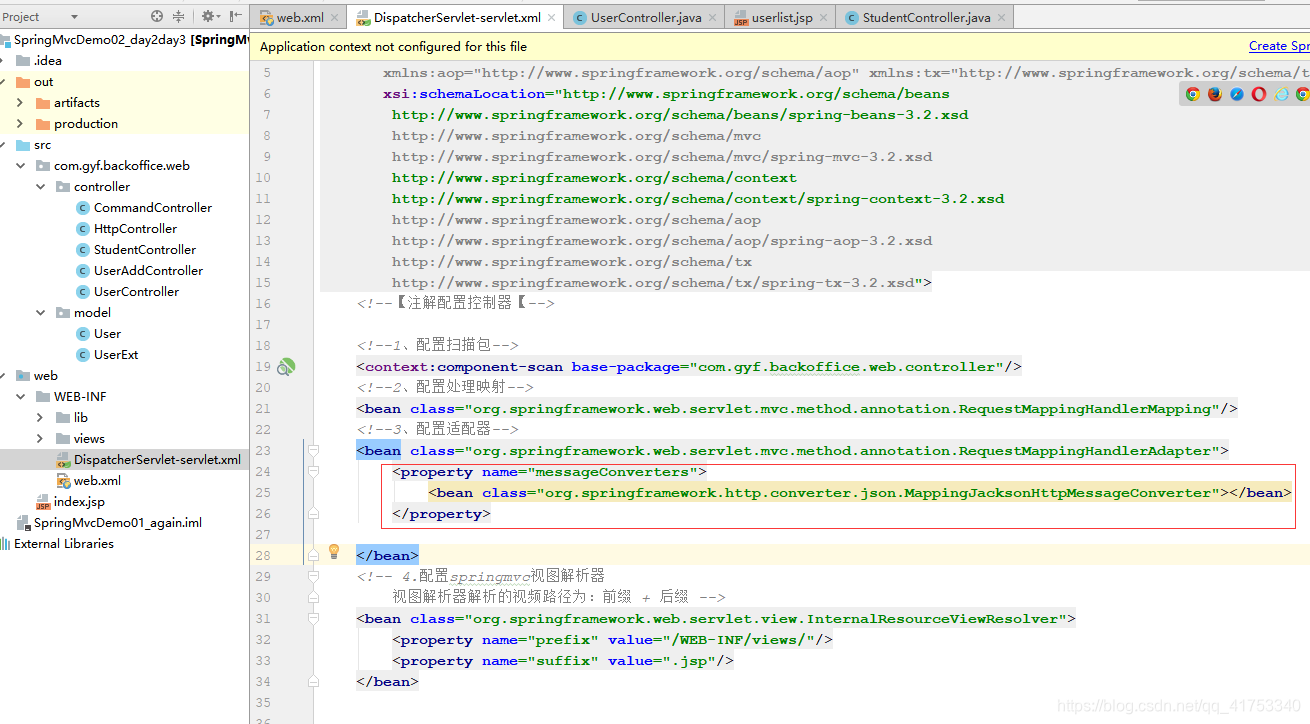Fold the property tag on line 24
The image size is (1310, 724).
pyautogui.click(x=313, y=472)
